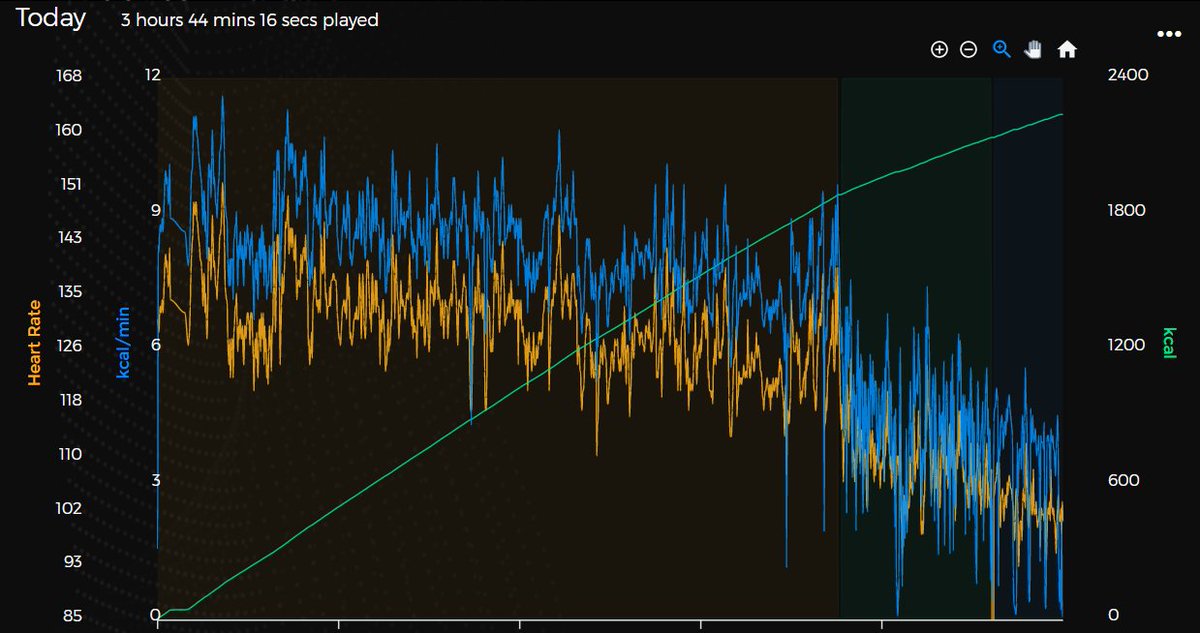
Task: Click the zoom in plus icon
Action: pos(939,49)
